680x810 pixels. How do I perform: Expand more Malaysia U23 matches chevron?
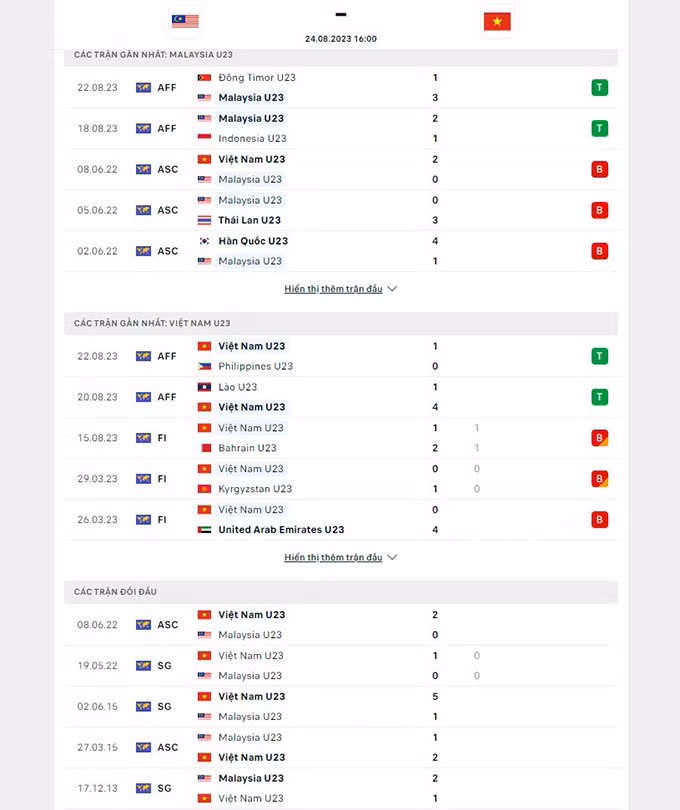click(392, 289)
